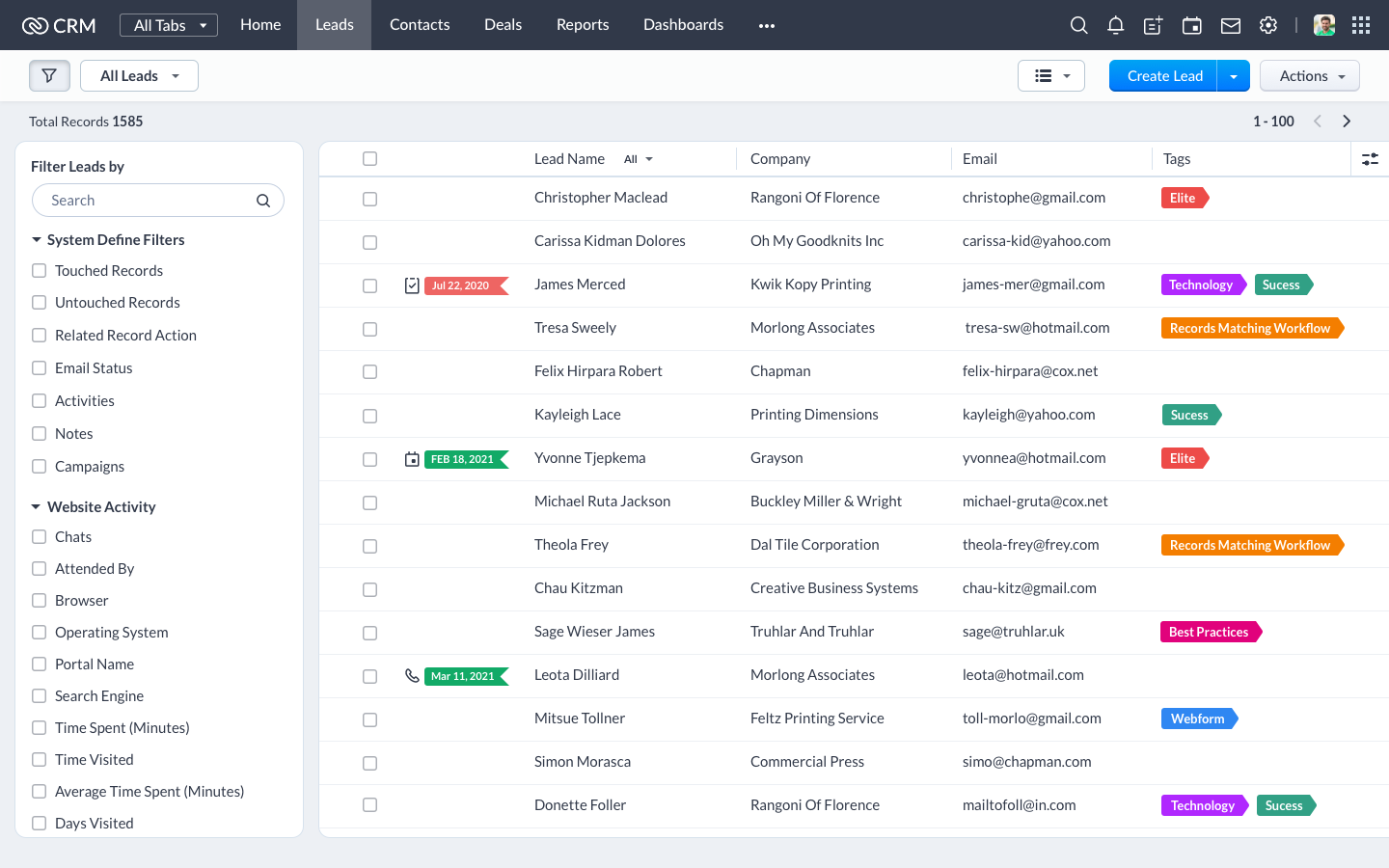Open the apps grid launcher
Screen dimensions: 1389x868
pyautogui.click(x=1361, y=25)
